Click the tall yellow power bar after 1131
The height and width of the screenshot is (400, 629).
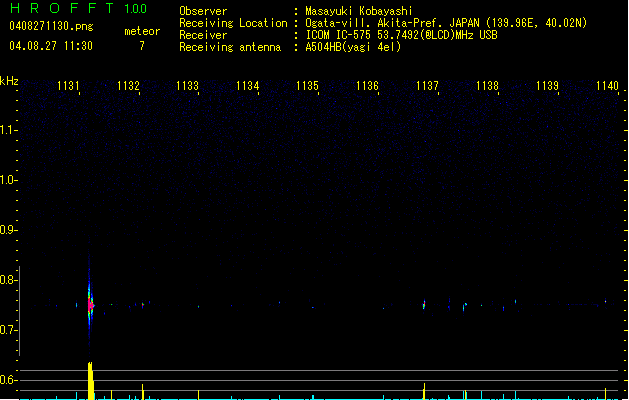[x=91, y=381]
